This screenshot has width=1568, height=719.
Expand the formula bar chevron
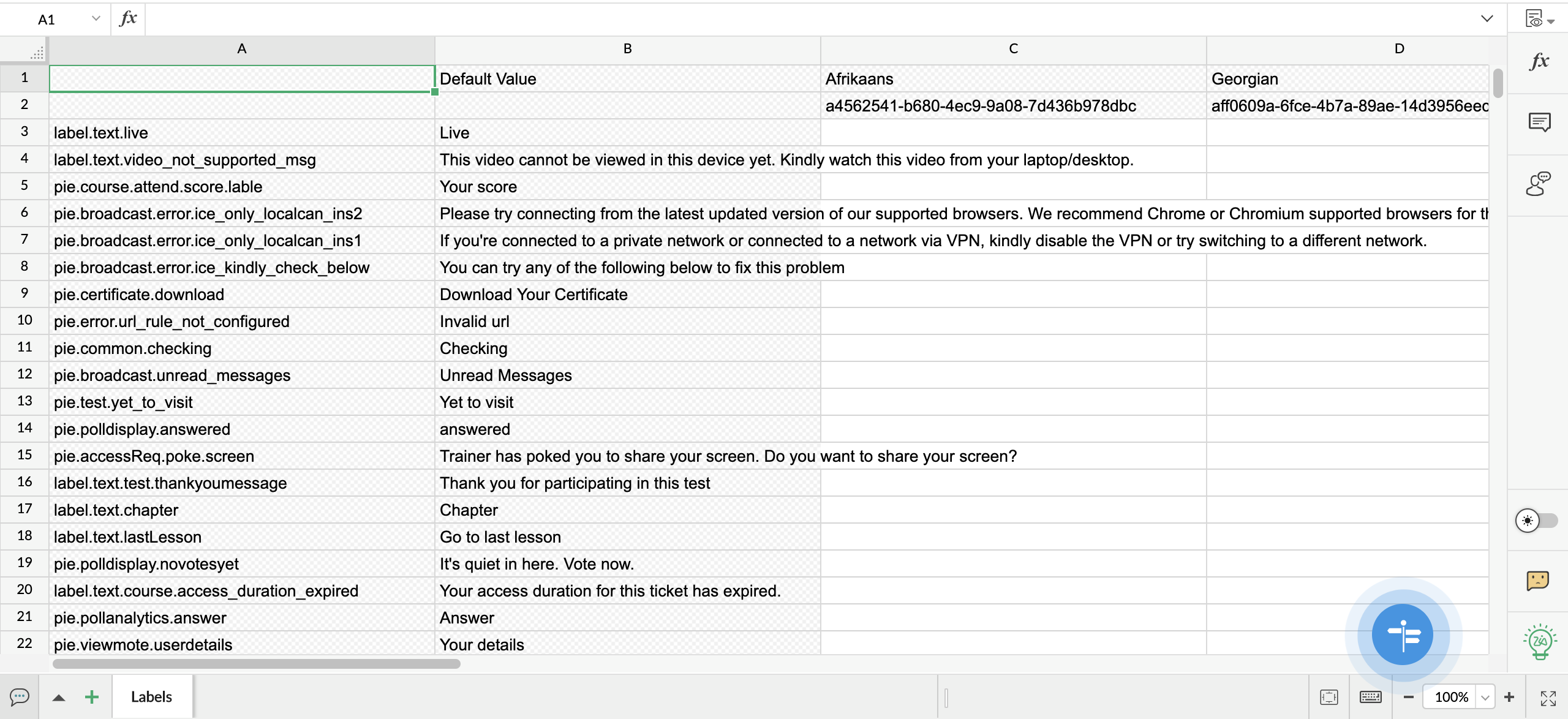pyautogui.click(x=1487, y=19)
